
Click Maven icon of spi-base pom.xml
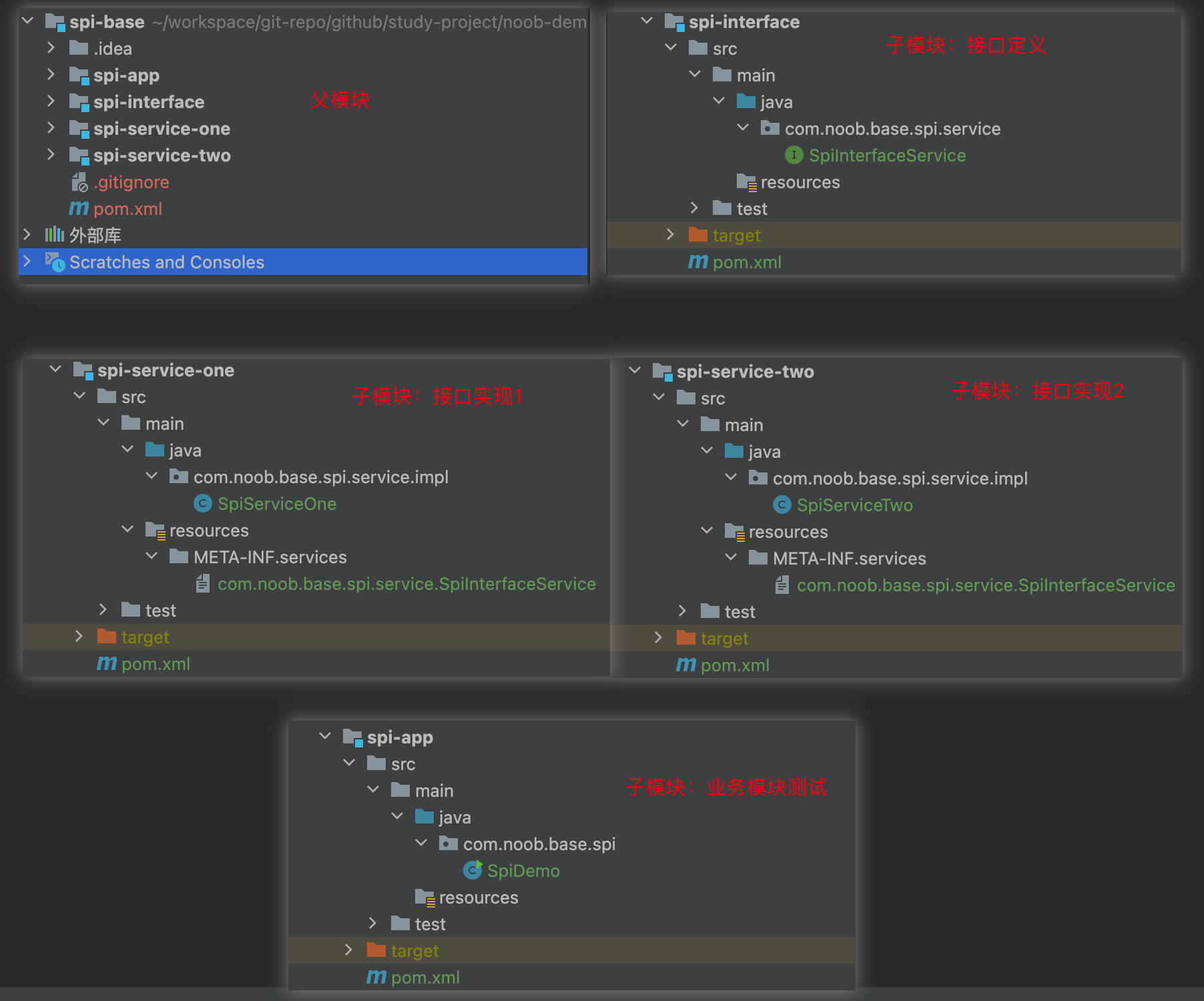pyautogui.click(x=79, y=209)
